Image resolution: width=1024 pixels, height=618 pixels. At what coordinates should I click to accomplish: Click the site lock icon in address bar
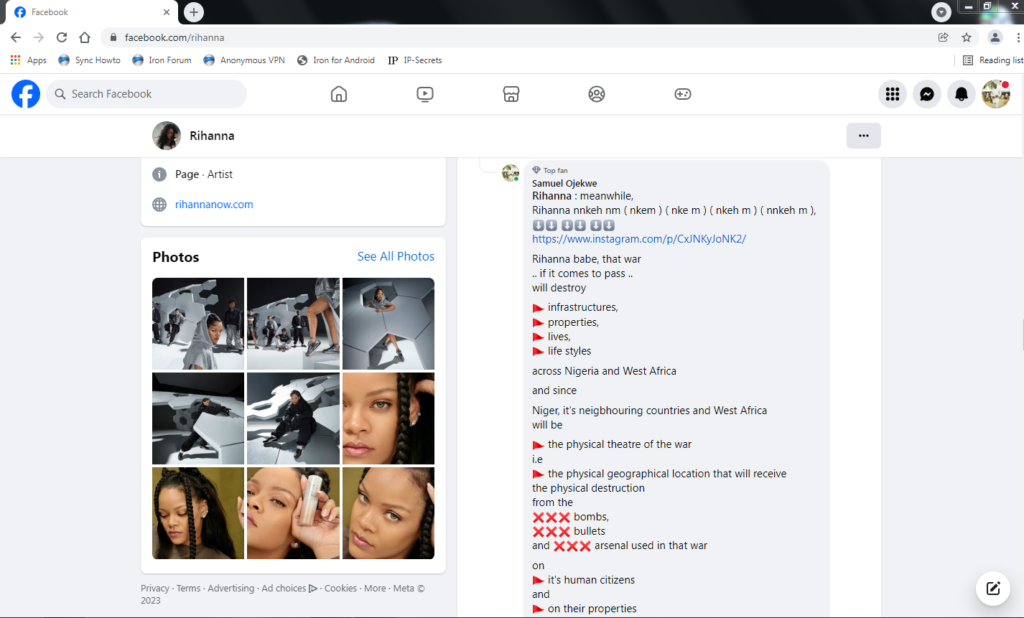113,37
